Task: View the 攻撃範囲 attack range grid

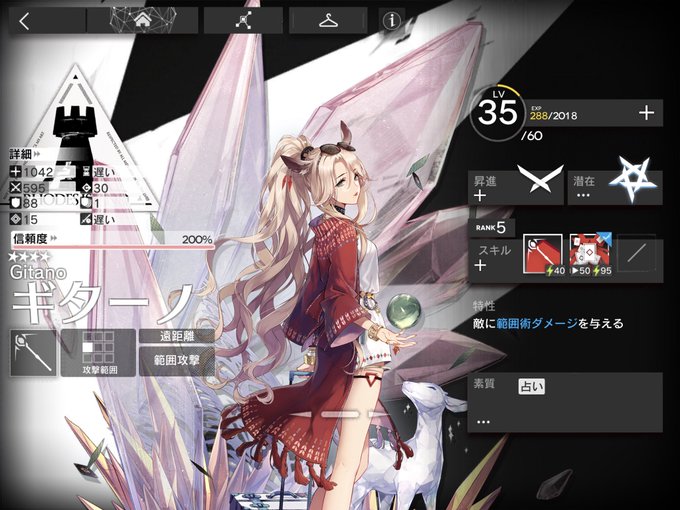Action: pyautogui.click(x=98, y=353)
